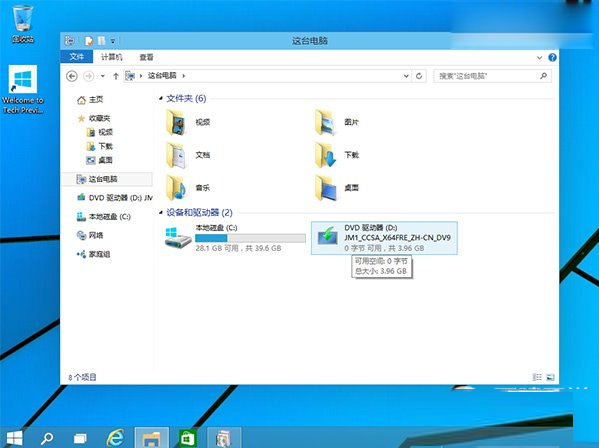Image resolution: width=599 pixels, height=448 pixels.
Task: Select DVD 驱动器 (D:) in navigation pane
Action: pos(115,197)
